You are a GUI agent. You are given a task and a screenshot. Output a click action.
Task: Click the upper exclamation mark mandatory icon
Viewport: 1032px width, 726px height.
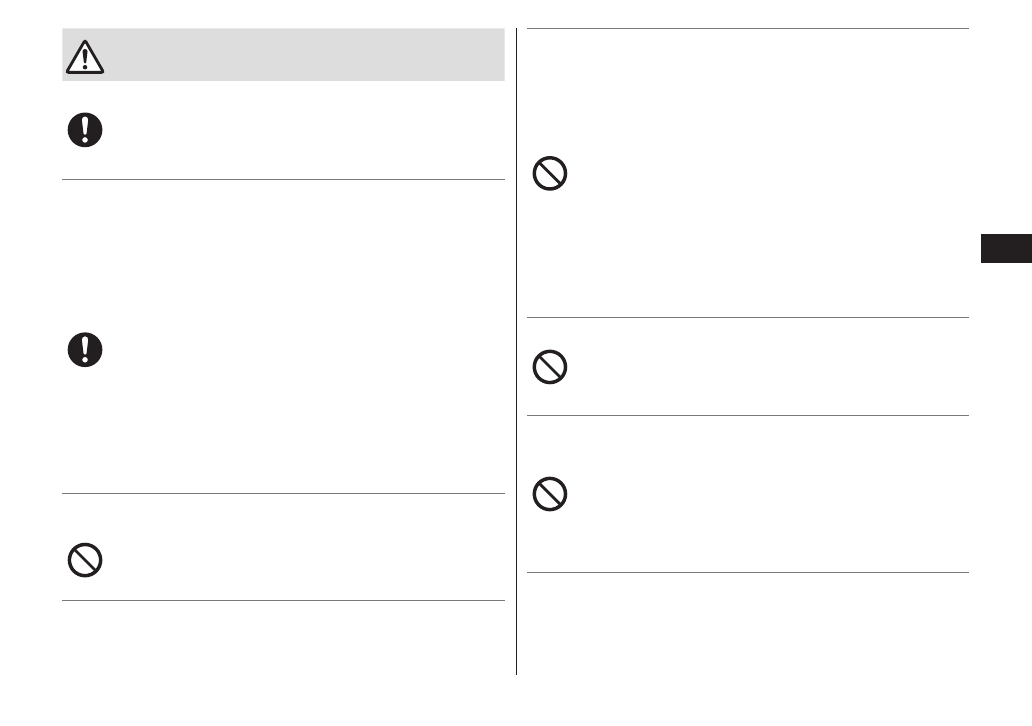tap(85, 130)
